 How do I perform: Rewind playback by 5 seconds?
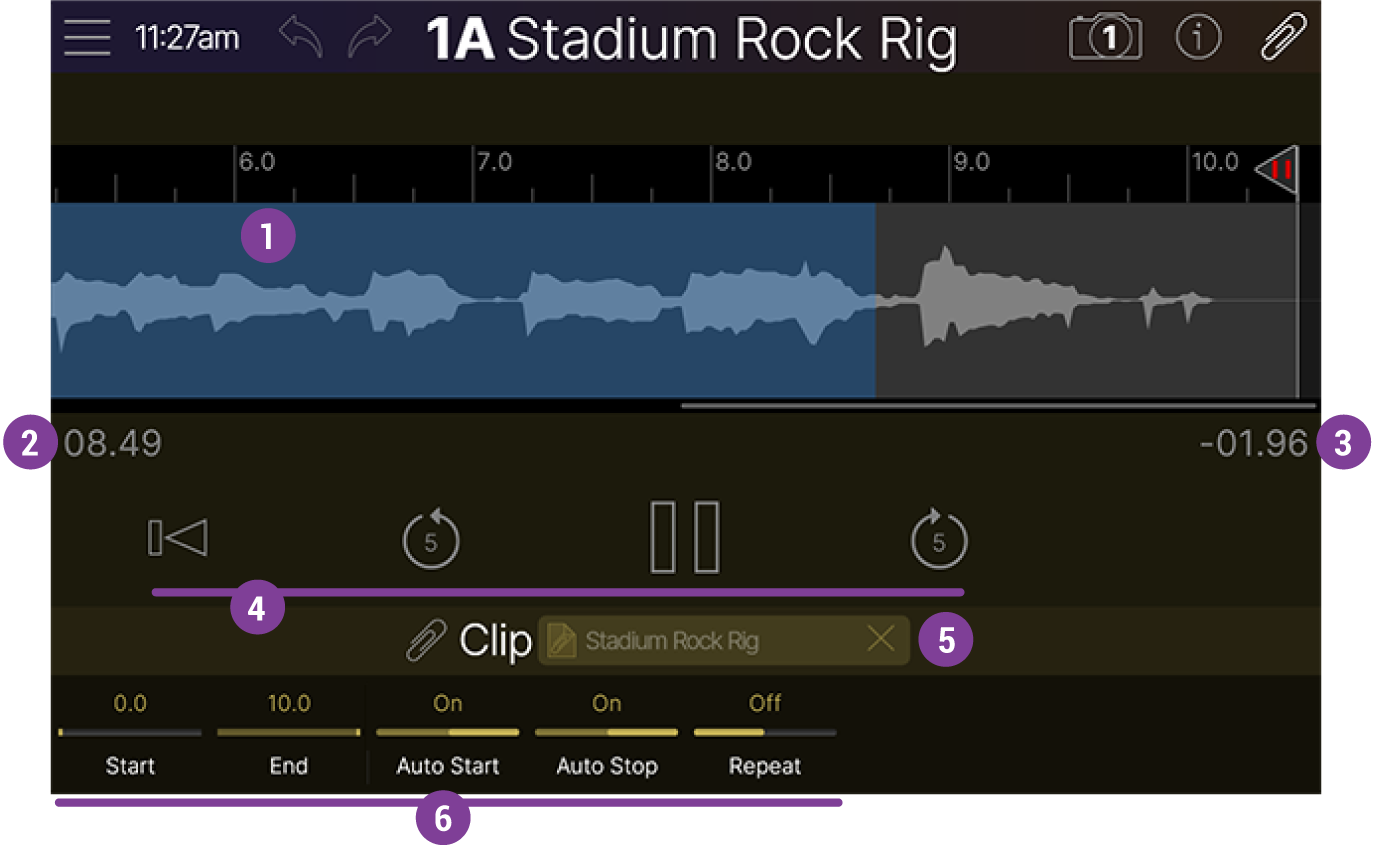pos(430,540)
